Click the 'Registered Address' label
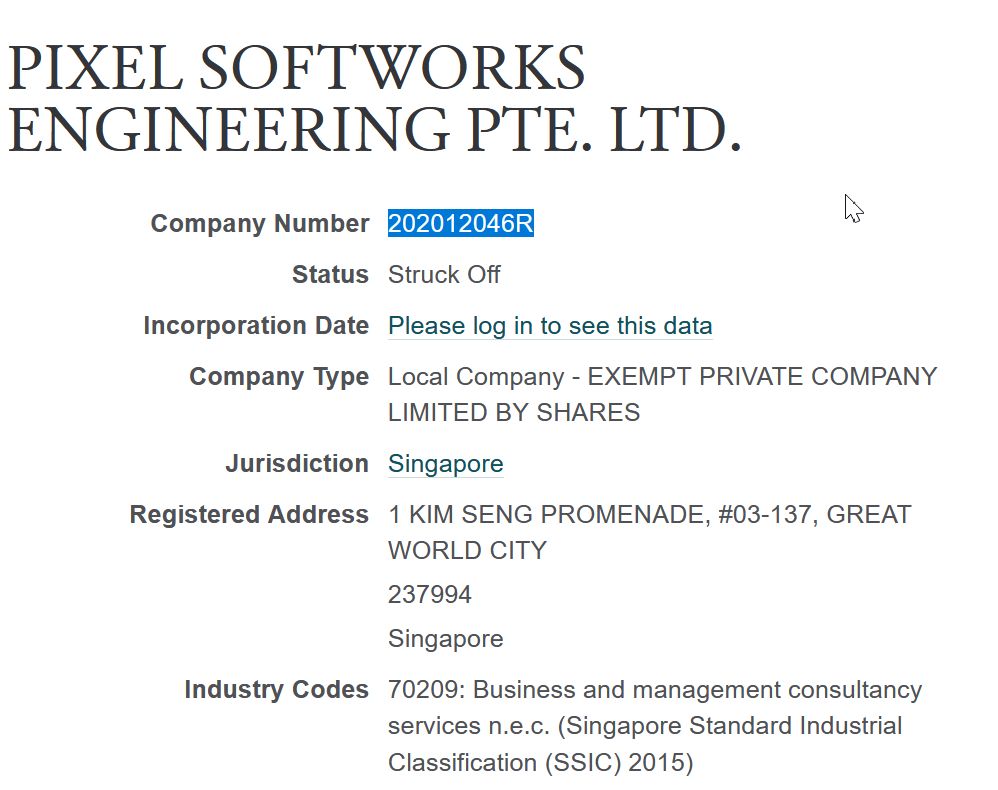This screenshot has height=790, width=998. coord(249,514)
